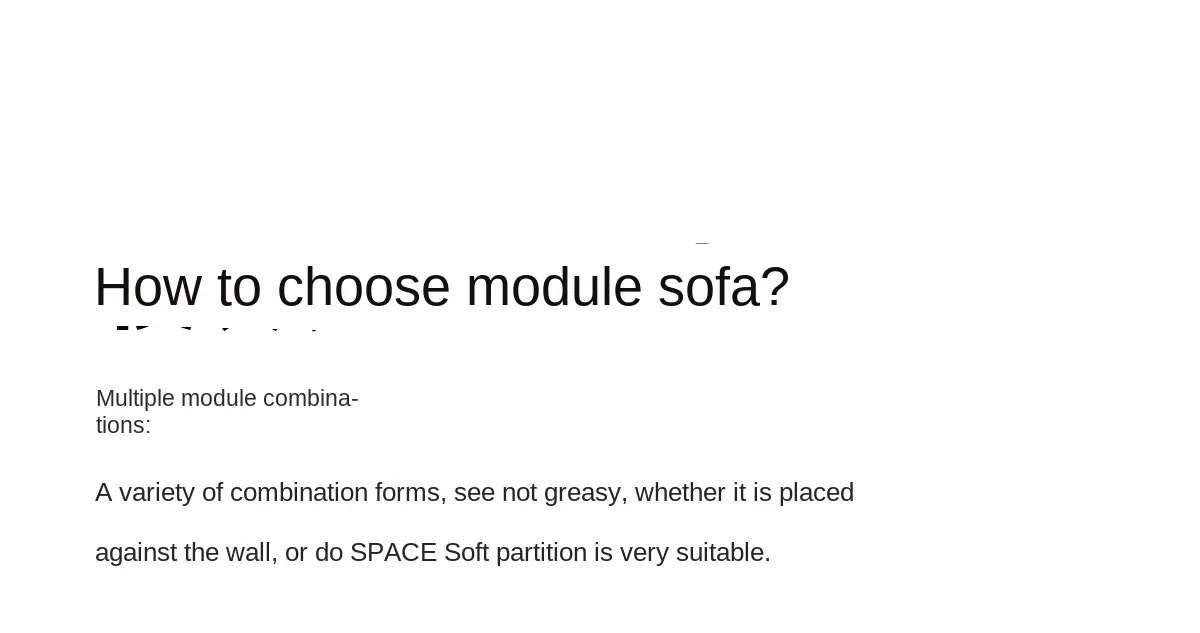Click the line starting "A variety of combination"
The height and width of the screenshot is (633, 1200).
tap(474, 493)
